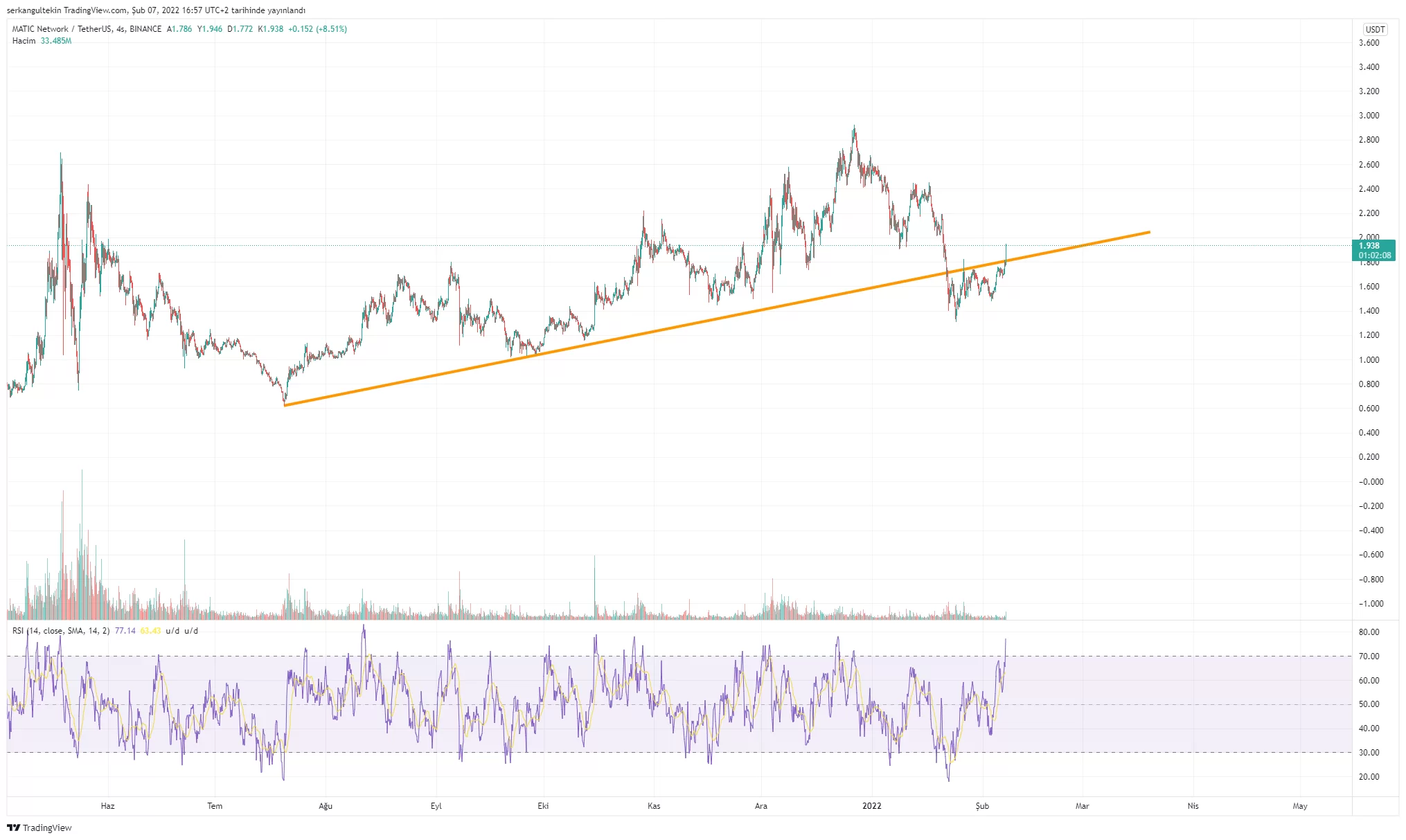Click the RSI 30.00 level on scale
The image size is (1406, 840).
(x=1369, y=752)
